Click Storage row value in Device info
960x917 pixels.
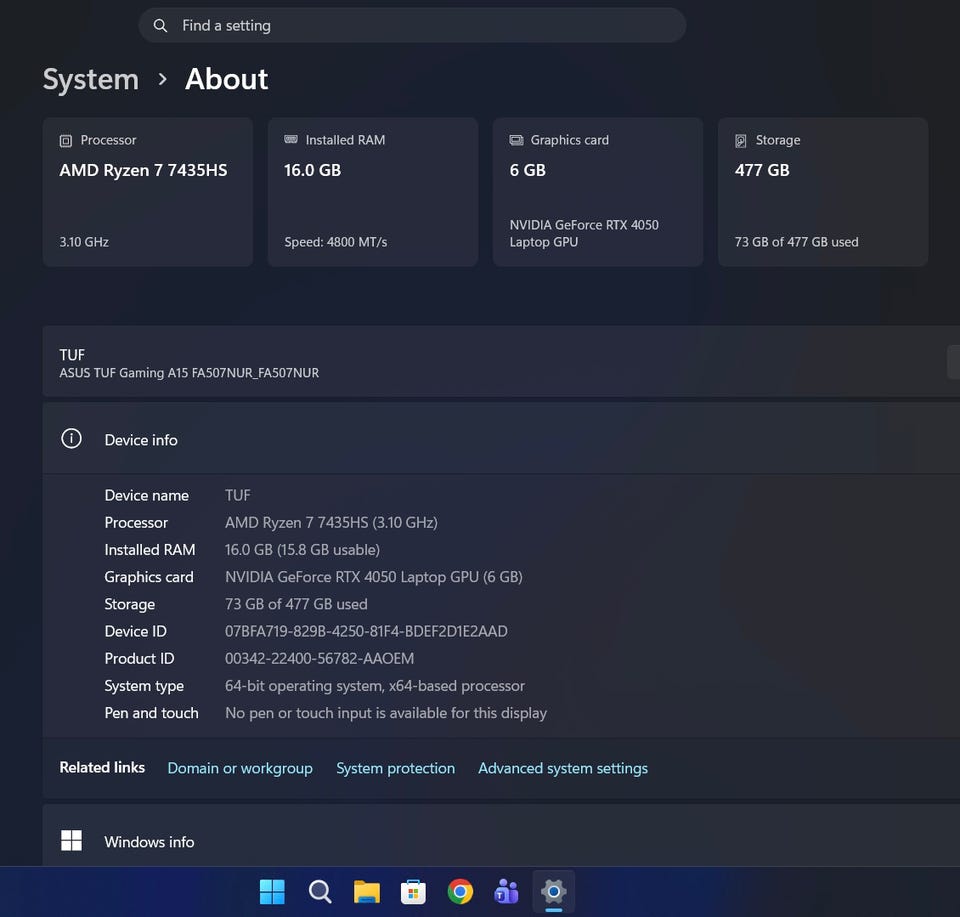(296, 604)
